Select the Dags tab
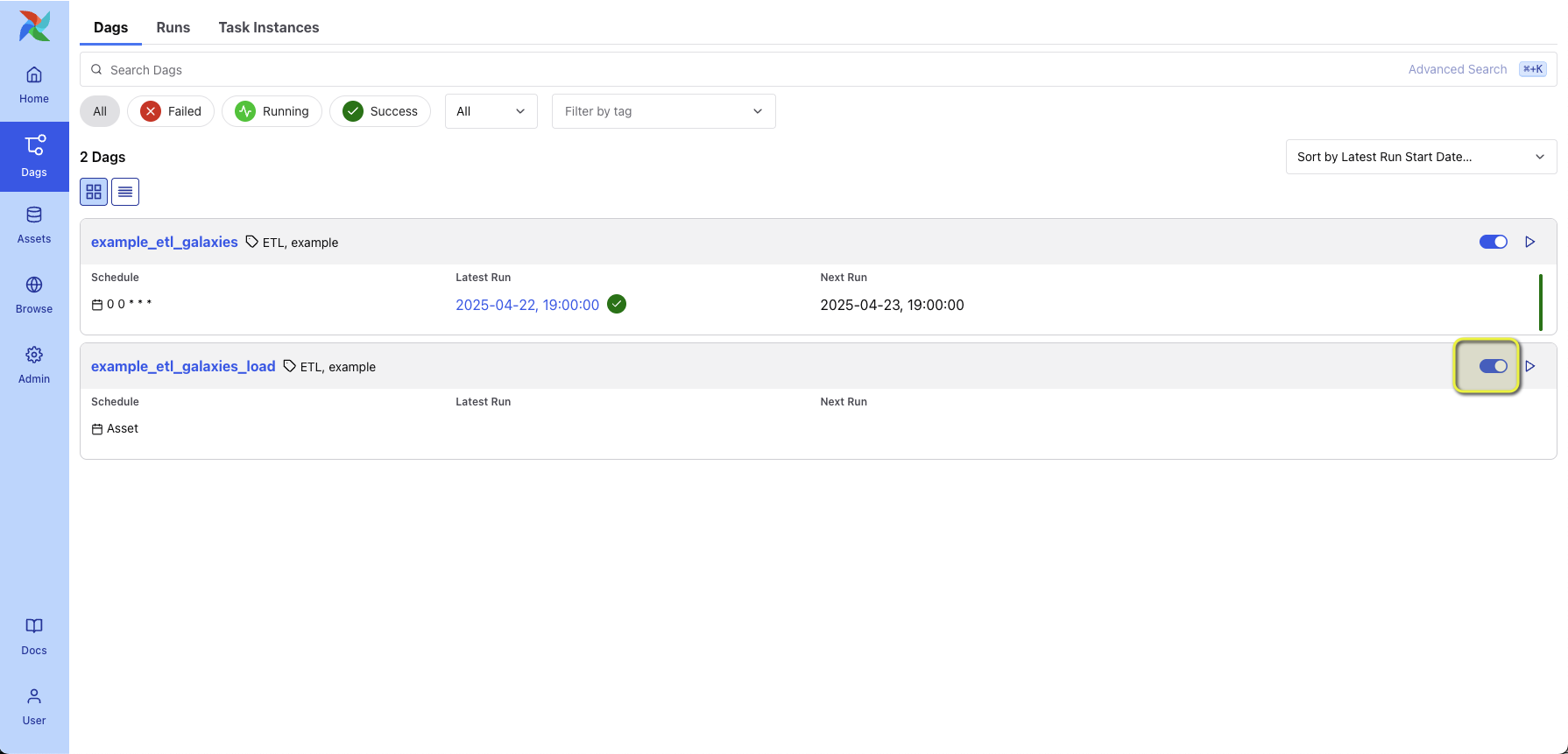 [111, 27]
